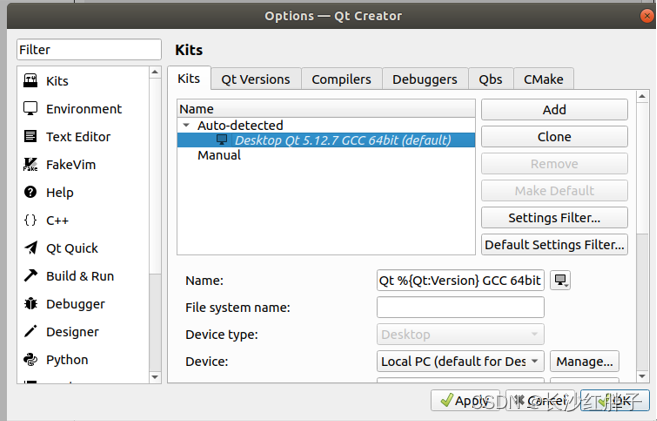Open the Device combo box
The image size is (657, 421).
click(x=461, y=361)
